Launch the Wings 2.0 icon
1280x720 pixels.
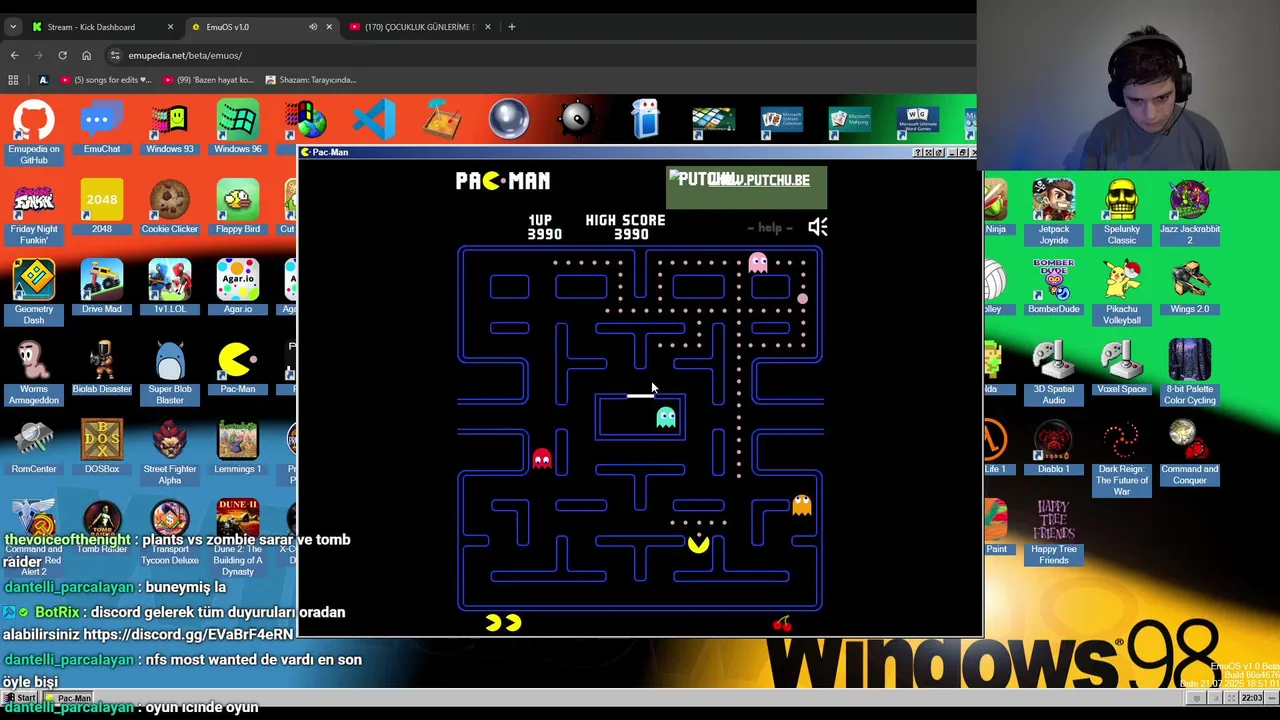pyautogui.click(x=1190, y=288)
